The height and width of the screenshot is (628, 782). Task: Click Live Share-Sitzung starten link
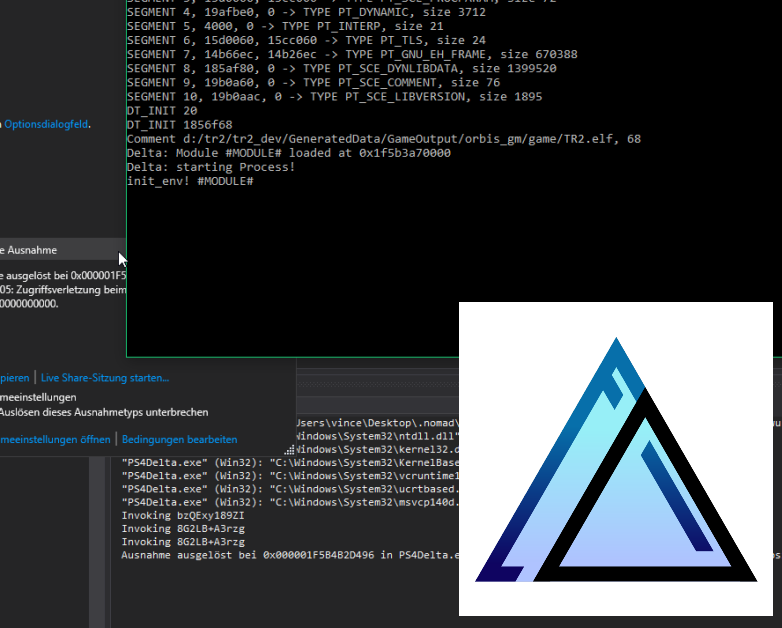105,378
